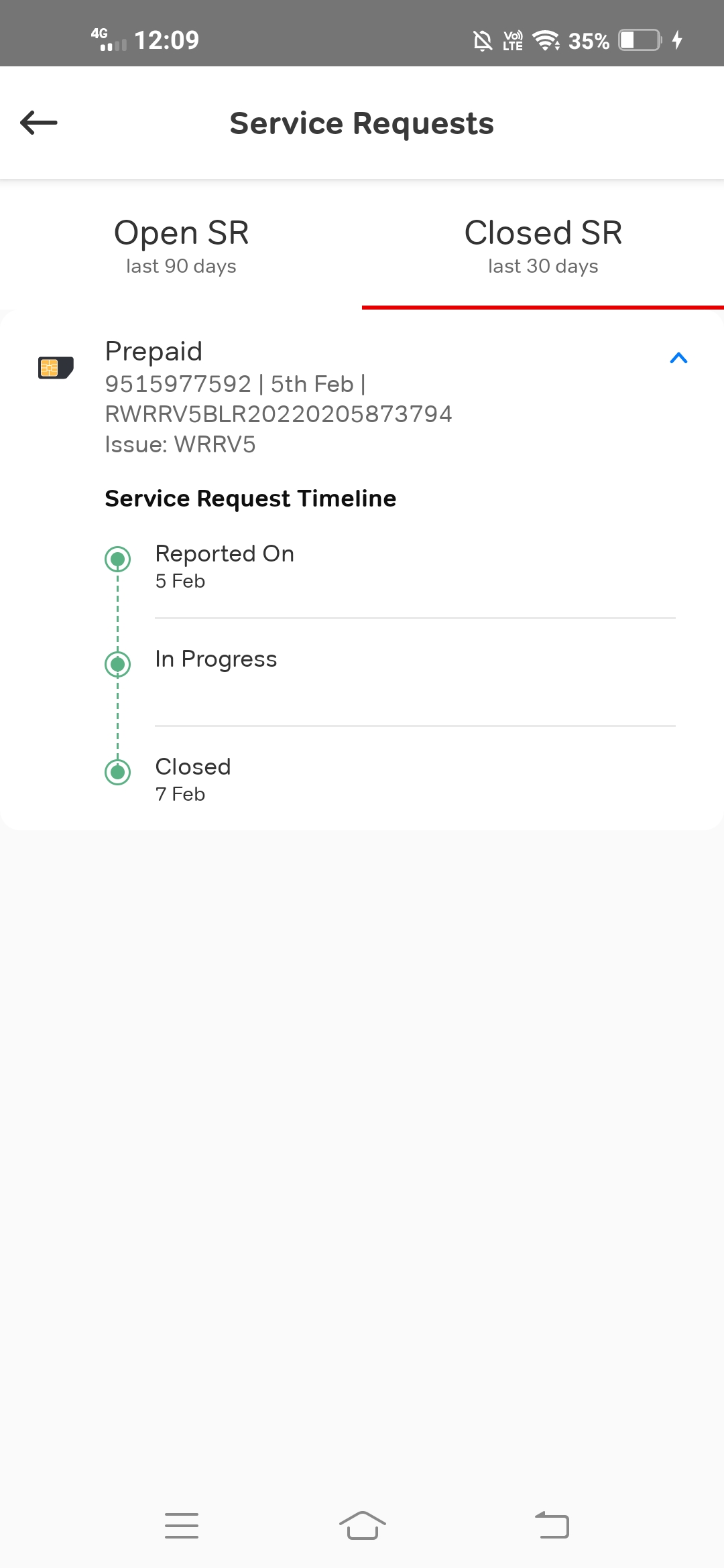Screen dimensions: 724x1568
Task: Select the Closed SR tab
Action: tap(543, 245)
